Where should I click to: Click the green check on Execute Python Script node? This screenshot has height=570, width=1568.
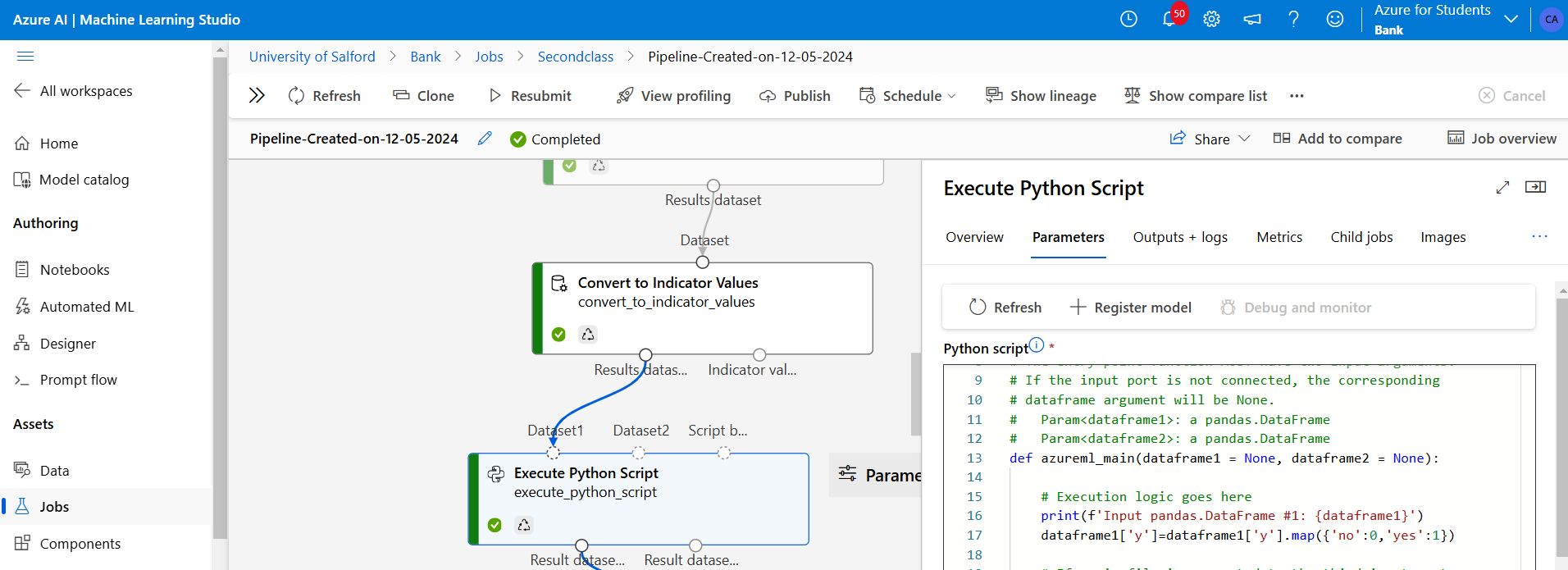pos(495,525)
